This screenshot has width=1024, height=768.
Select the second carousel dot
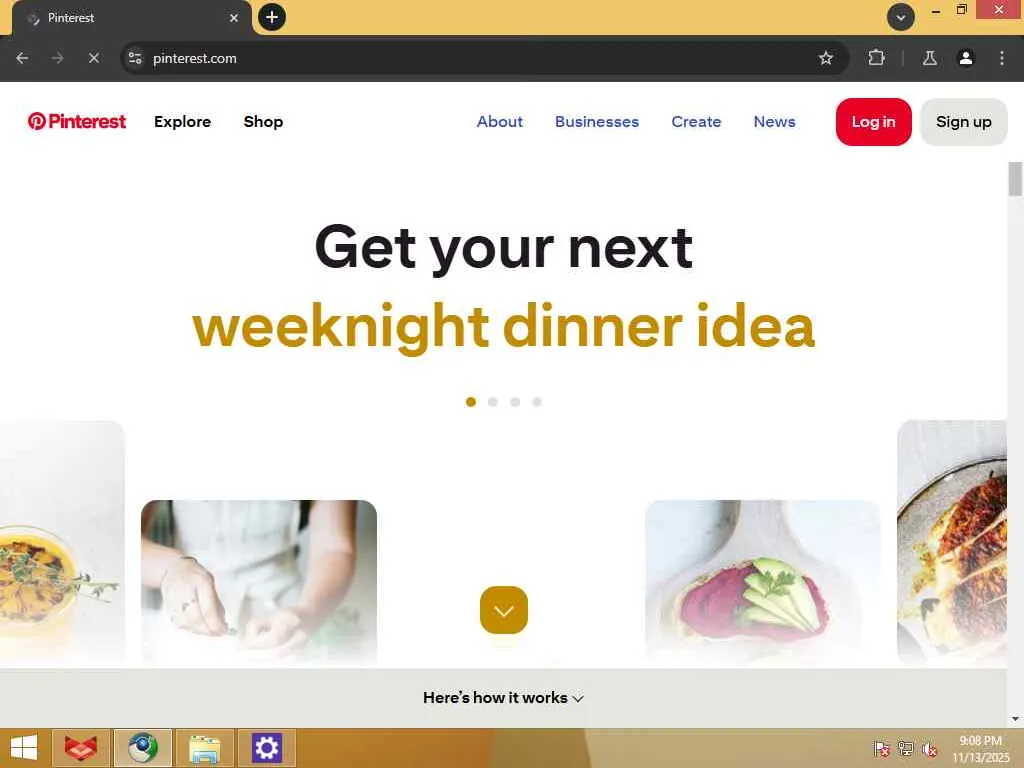click(493, 402)
